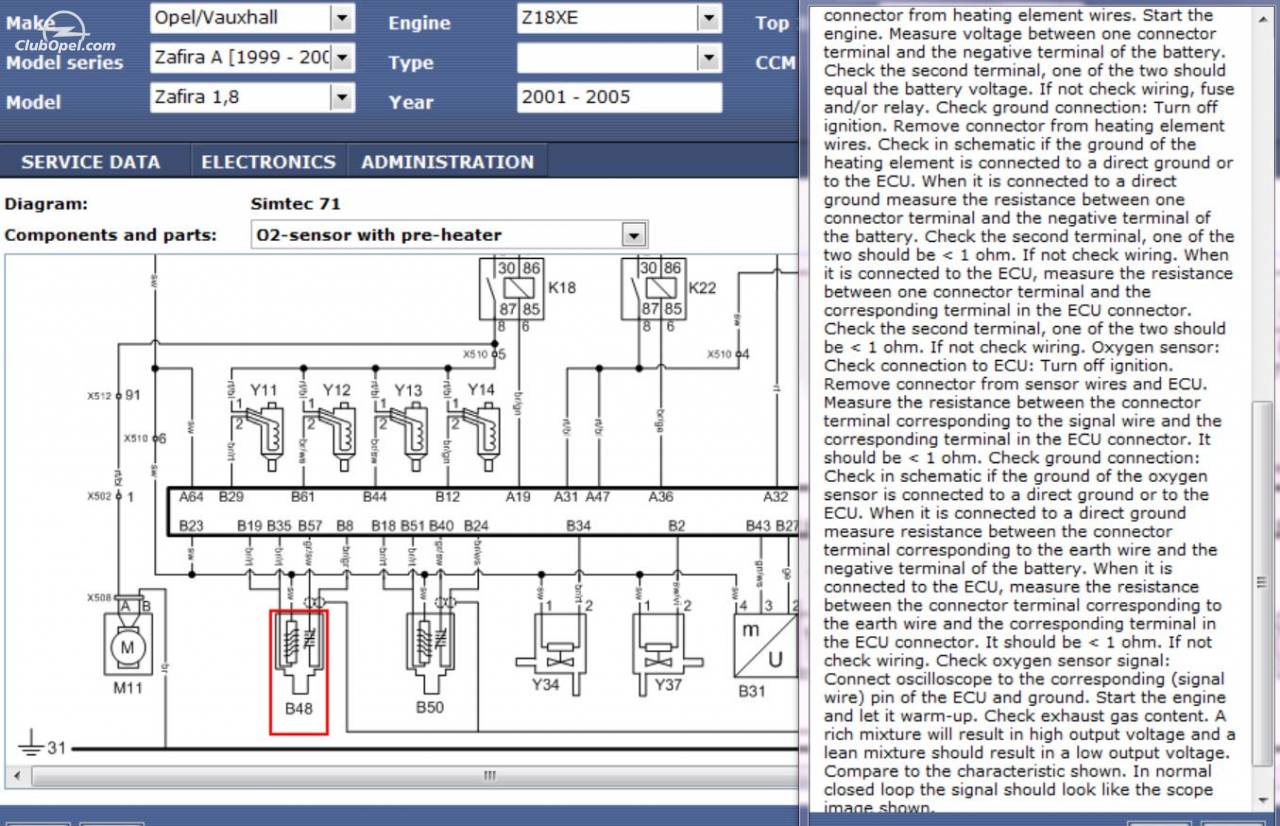This screenshot has height=826, width=1280.
Task: Click ECU pin label B23
Action: (x=191, y=525)
